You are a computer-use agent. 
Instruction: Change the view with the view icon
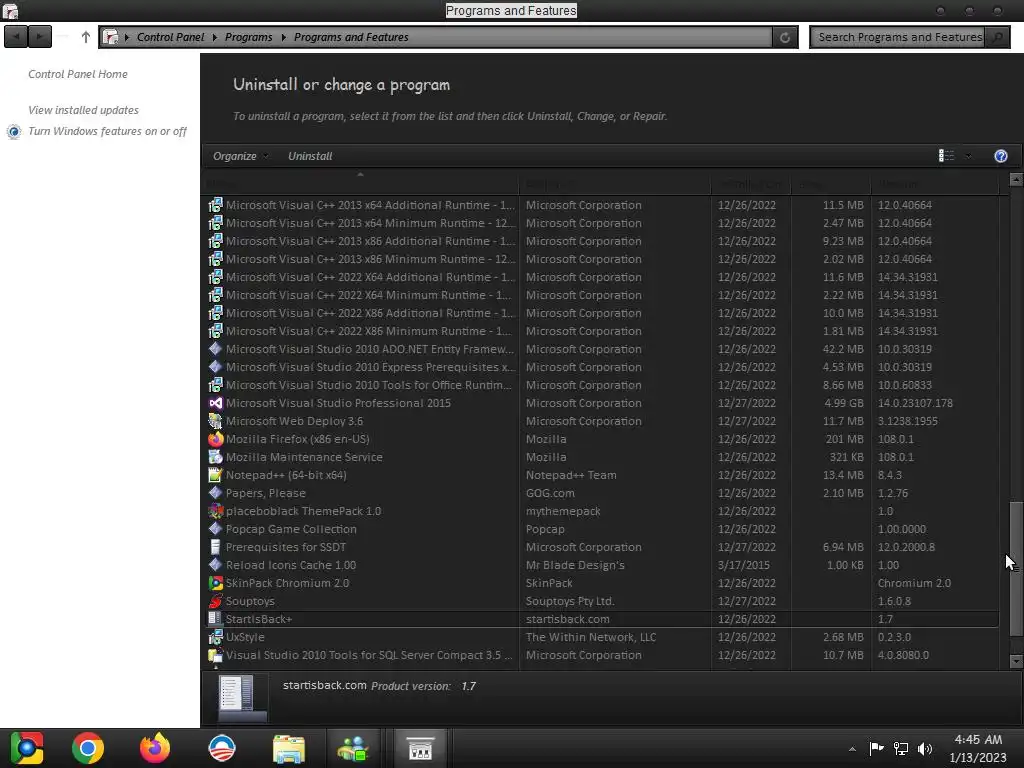point(946,155)
